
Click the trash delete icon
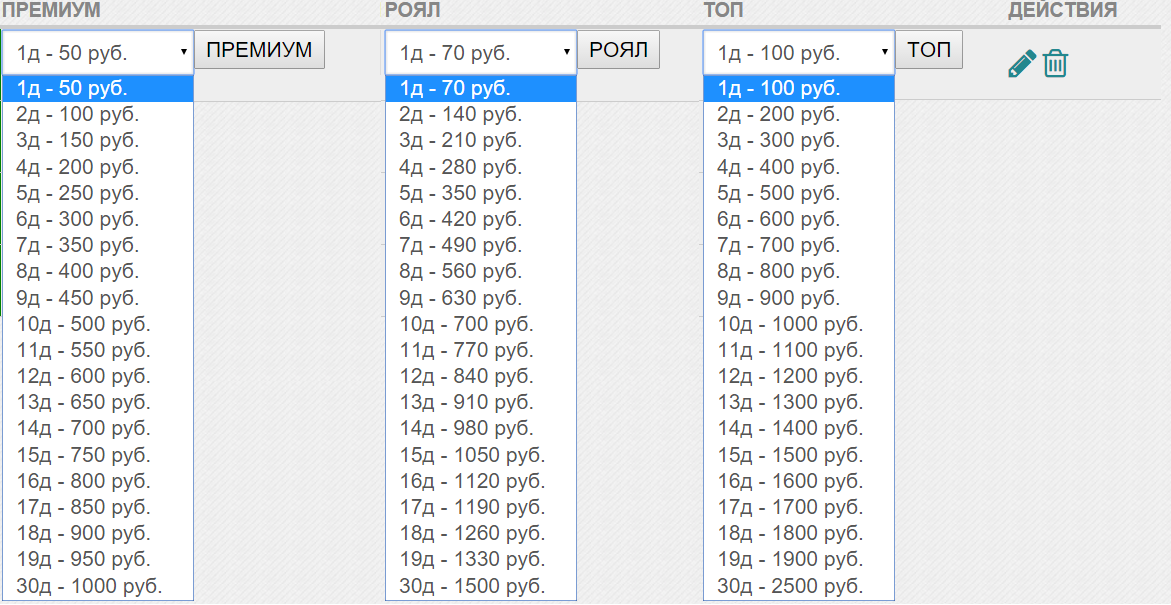1056,64
